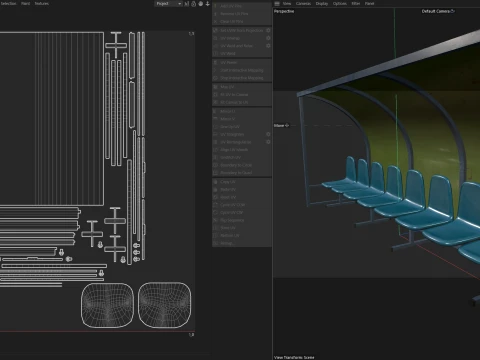
Task: Click the Restore UV command
Action: tap(242, 235)
